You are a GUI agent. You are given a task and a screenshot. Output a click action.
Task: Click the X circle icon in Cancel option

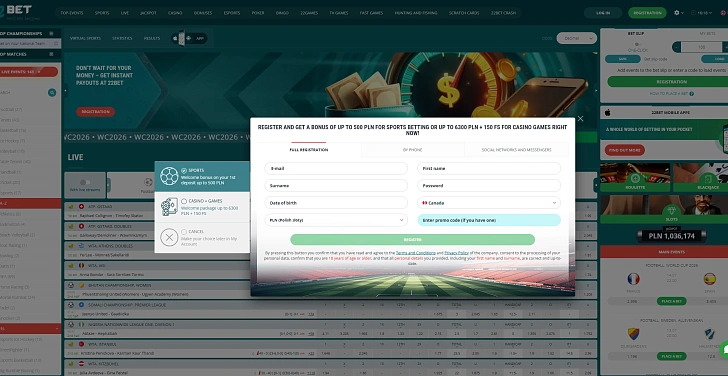[x=169, y=237]
